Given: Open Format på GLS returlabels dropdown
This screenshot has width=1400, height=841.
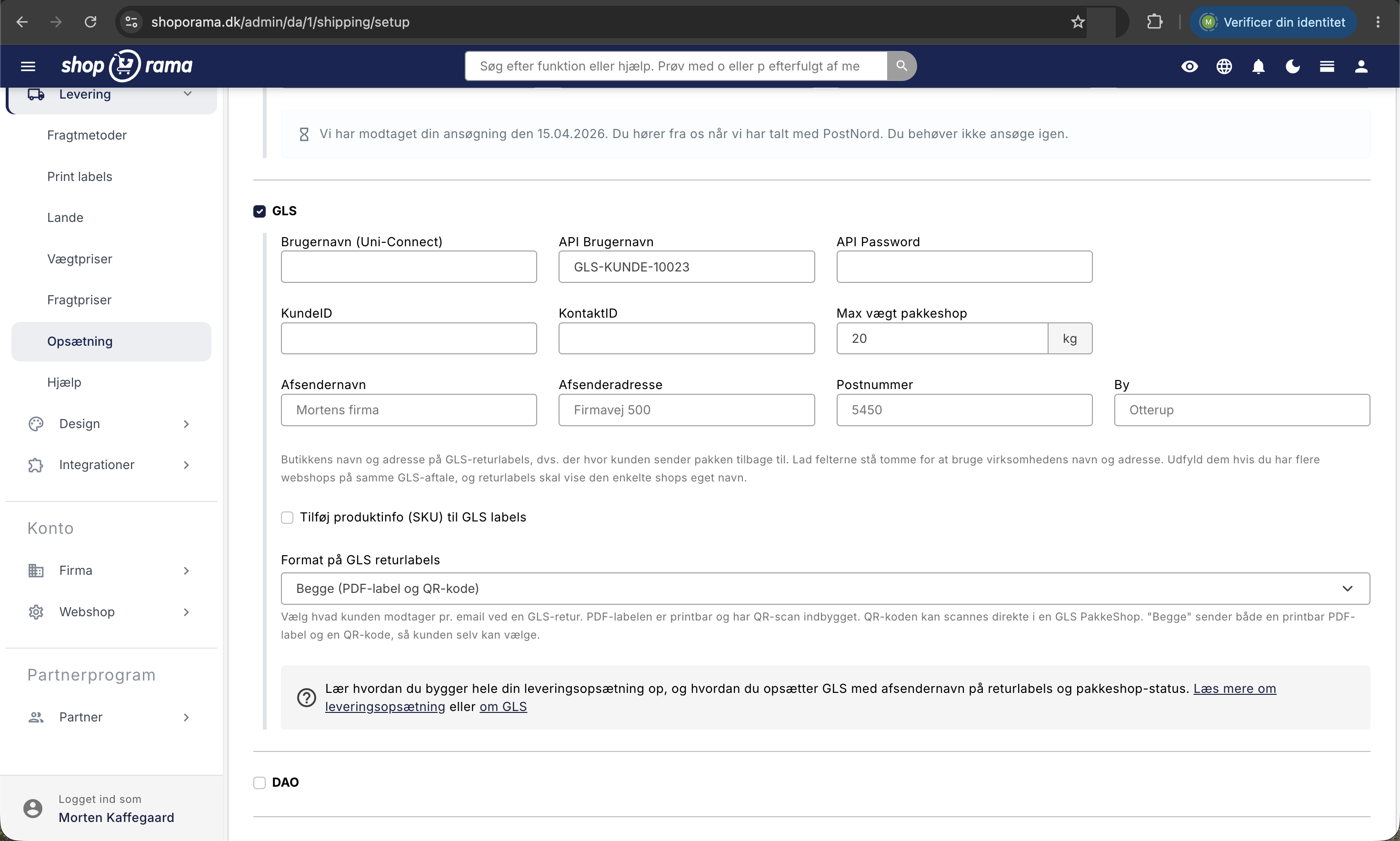Looking at the screenshot, I should (825, 588).
